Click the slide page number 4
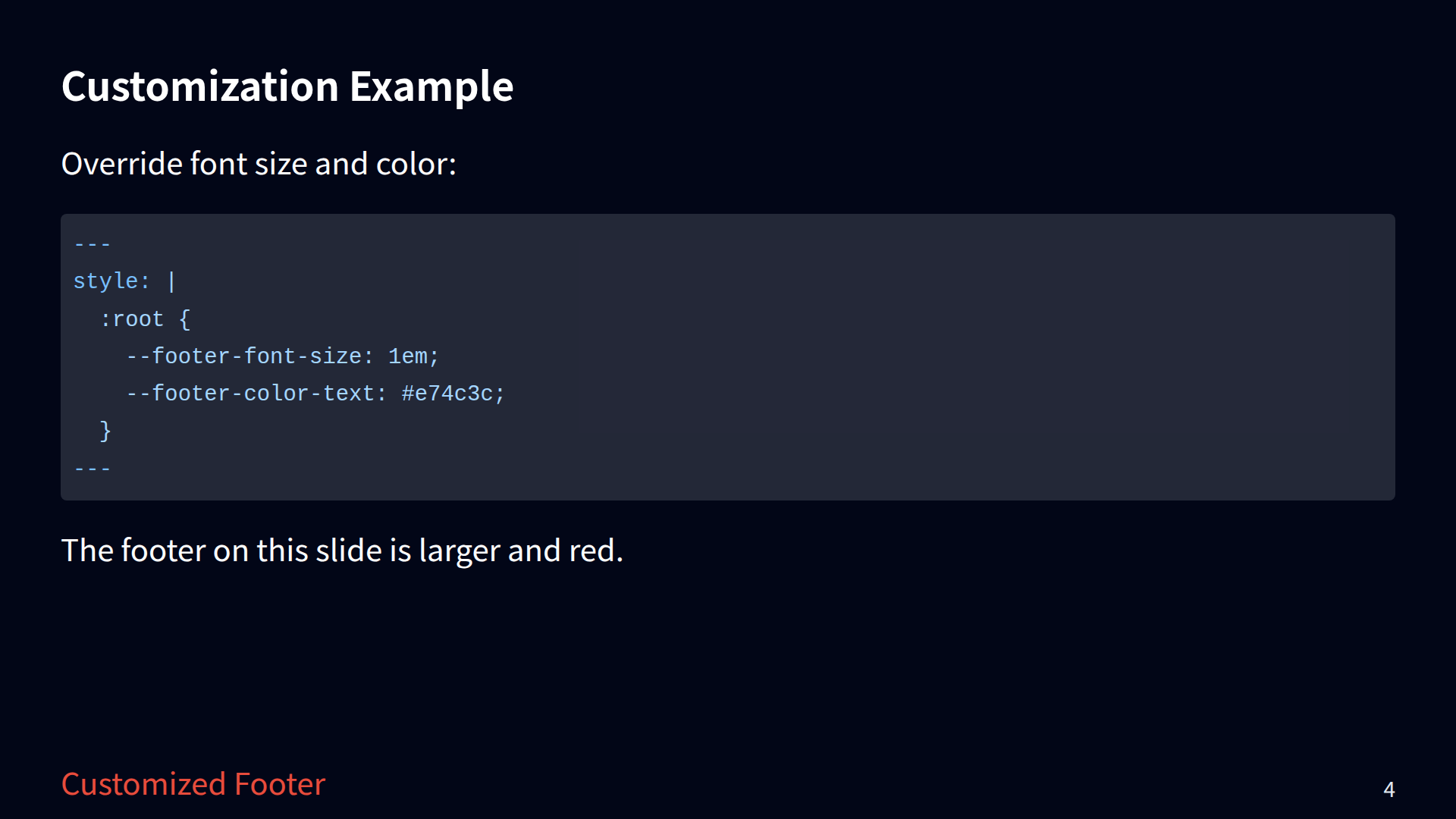Image resolution: width=1456 pixels, height=819 pixels. click(x=1389, y=789)
